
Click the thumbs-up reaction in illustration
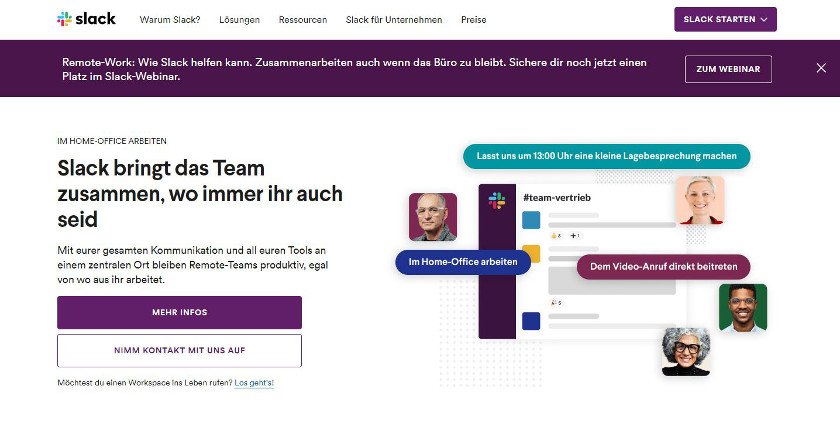pos(556,235)
